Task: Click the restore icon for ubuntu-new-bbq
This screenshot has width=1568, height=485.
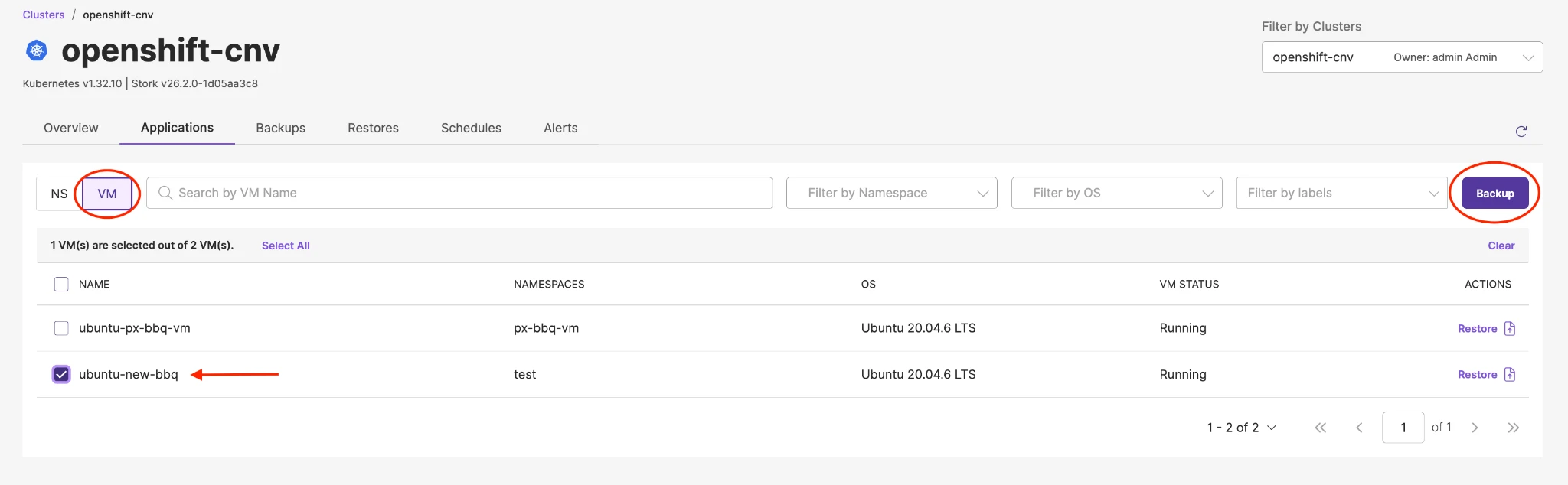Action: pos(1510,374)
